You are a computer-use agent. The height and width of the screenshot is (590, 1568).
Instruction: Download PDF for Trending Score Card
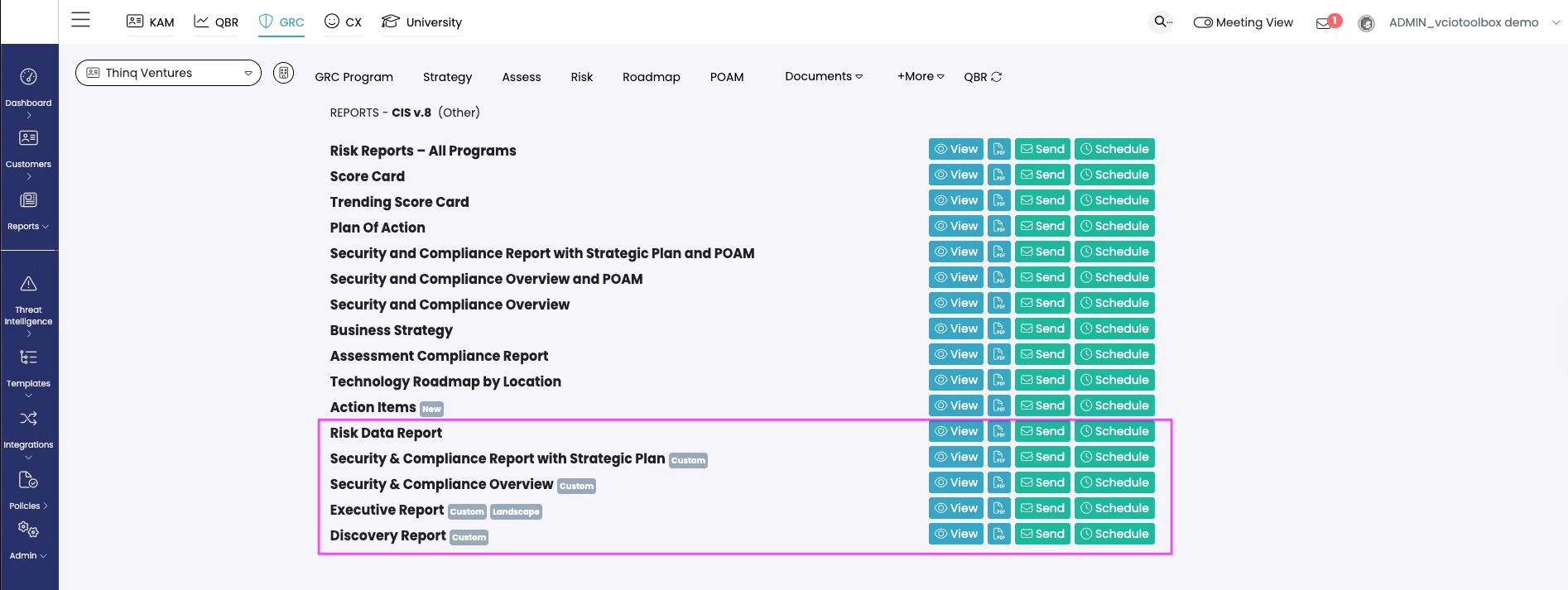999,200
